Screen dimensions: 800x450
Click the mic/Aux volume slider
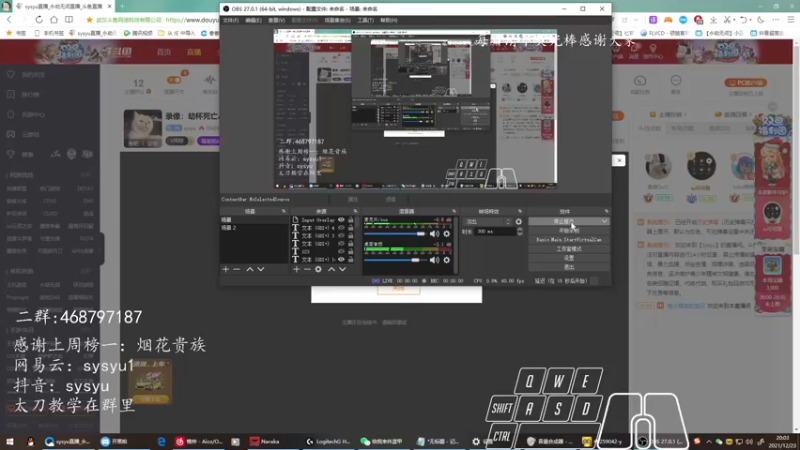point(395,234)
